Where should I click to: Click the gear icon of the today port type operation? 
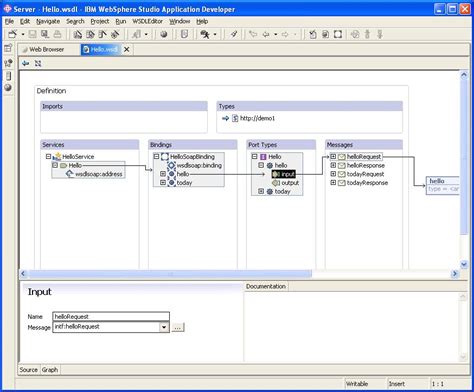[270, 191]
